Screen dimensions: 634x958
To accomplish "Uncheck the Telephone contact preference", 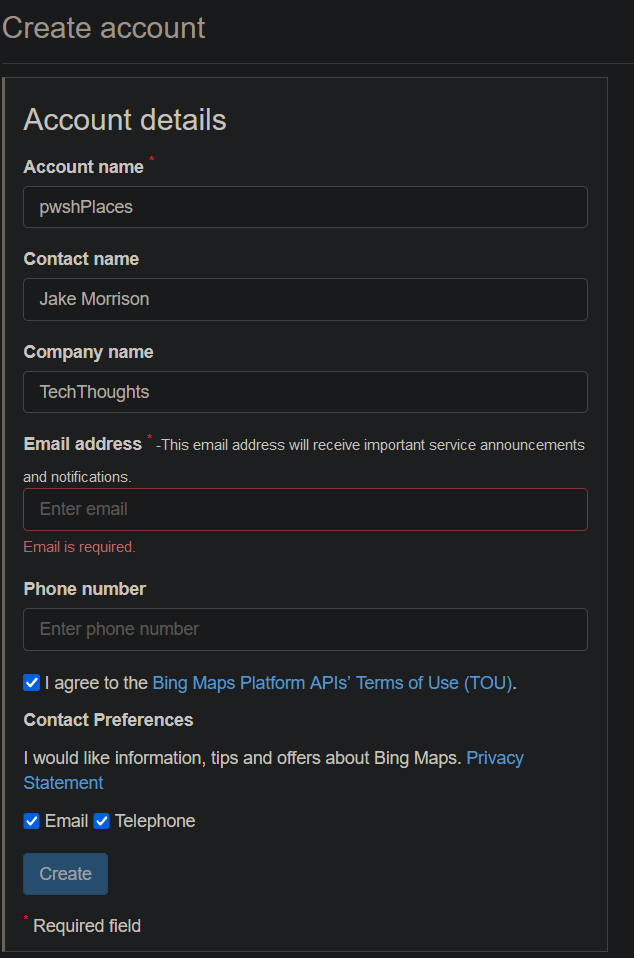I will [101, 821].
